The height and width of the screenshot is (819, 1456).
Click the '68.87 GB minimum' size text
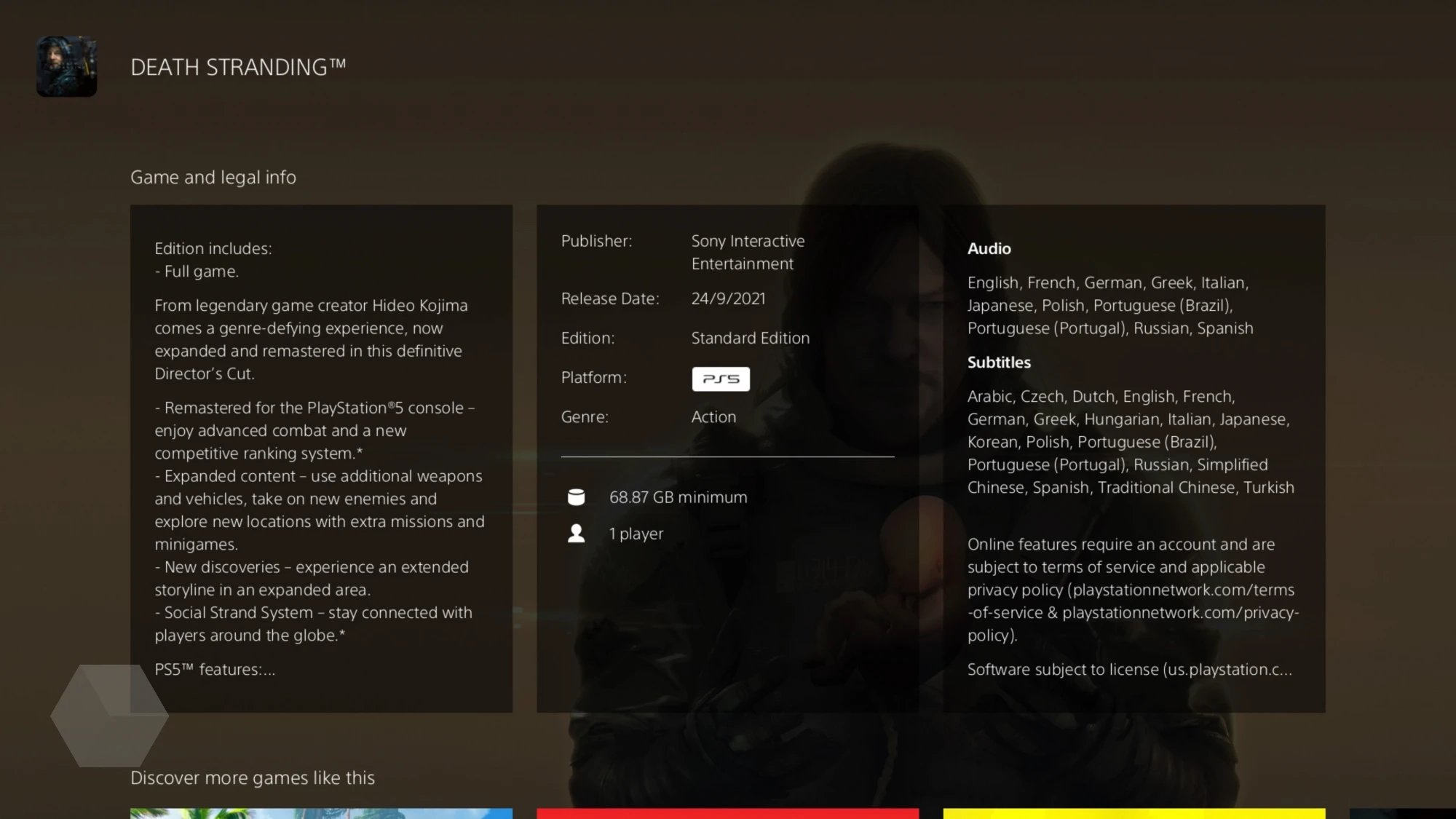pyautogui.click(x=678, y=497)
